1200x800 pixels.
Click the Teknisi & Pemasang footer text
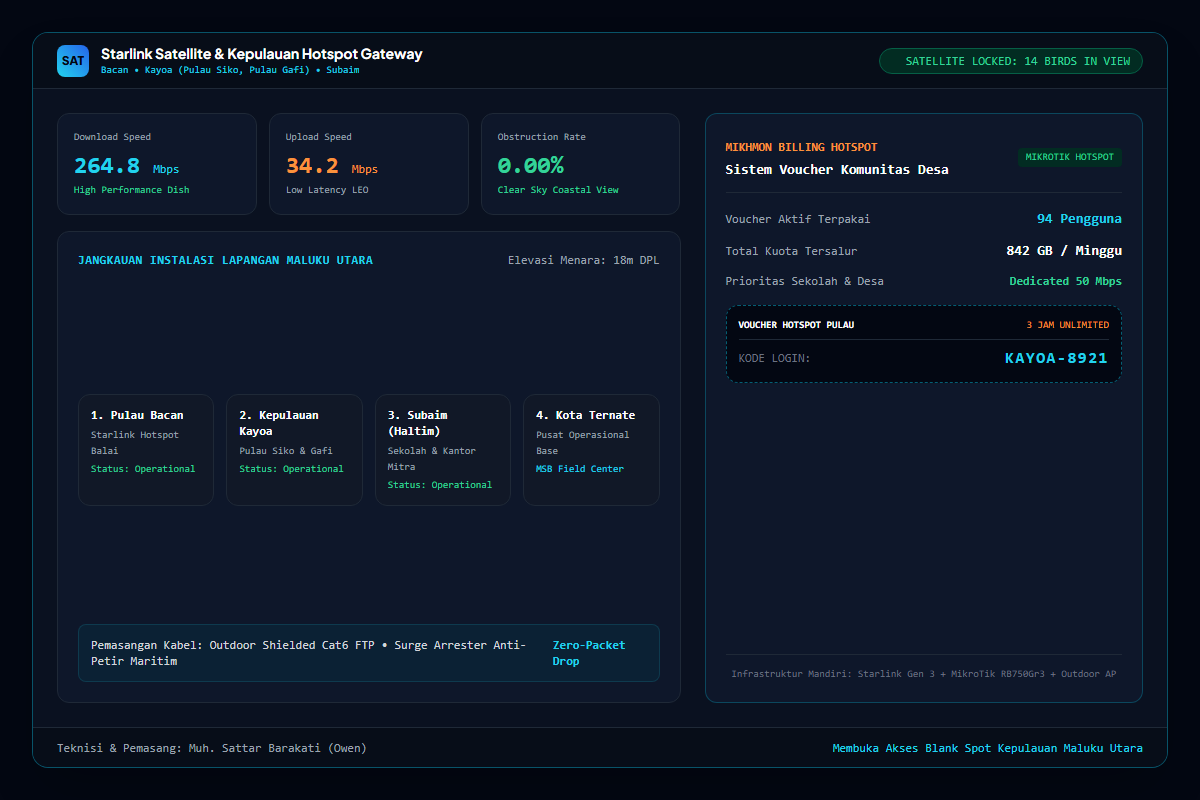click(212, 748)
